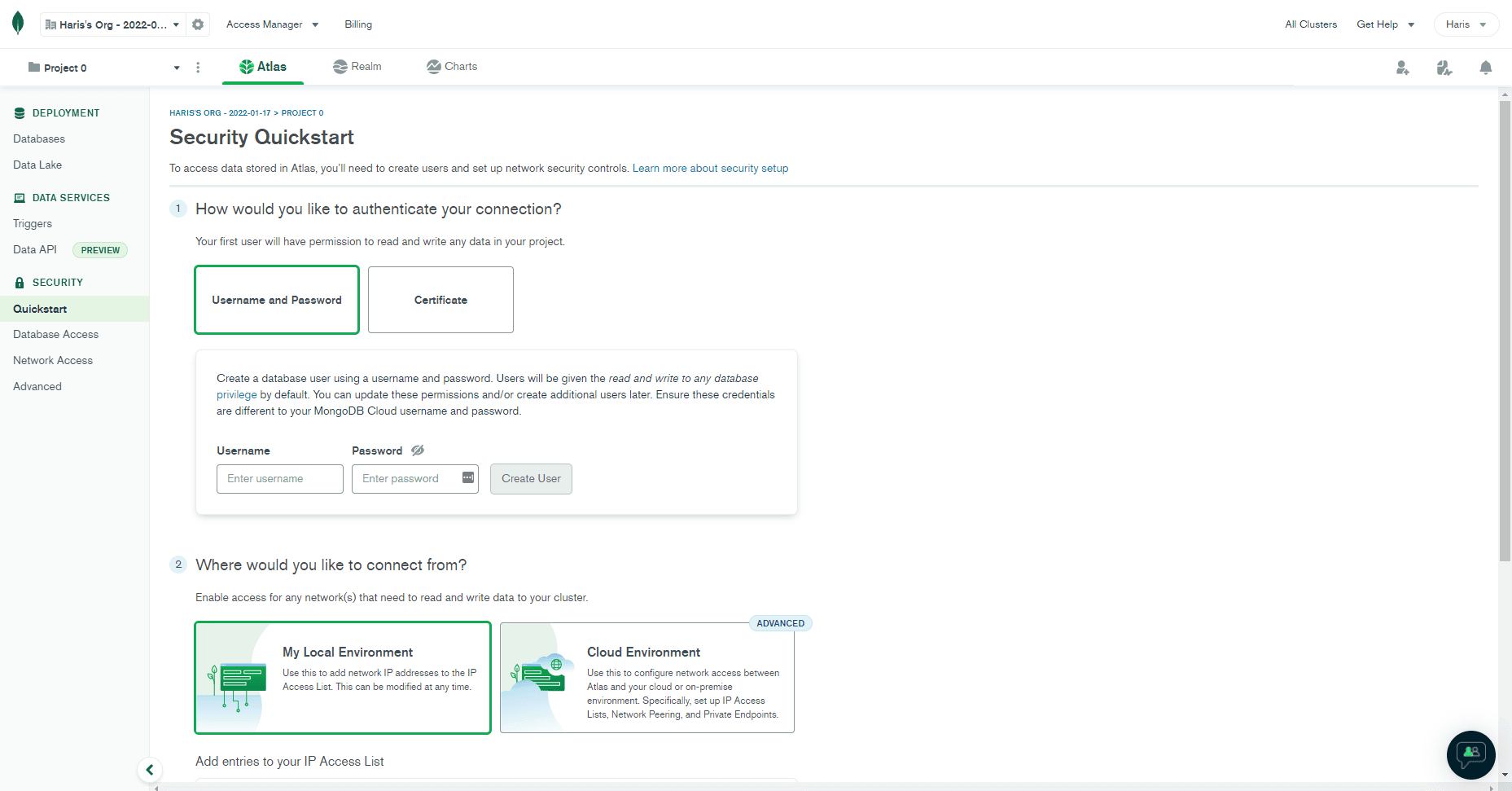The height and width of the screenshot is (791, 1512).
Task: Open the support chat bubble
Action: pyautogui.click(x=1471, y=755)
